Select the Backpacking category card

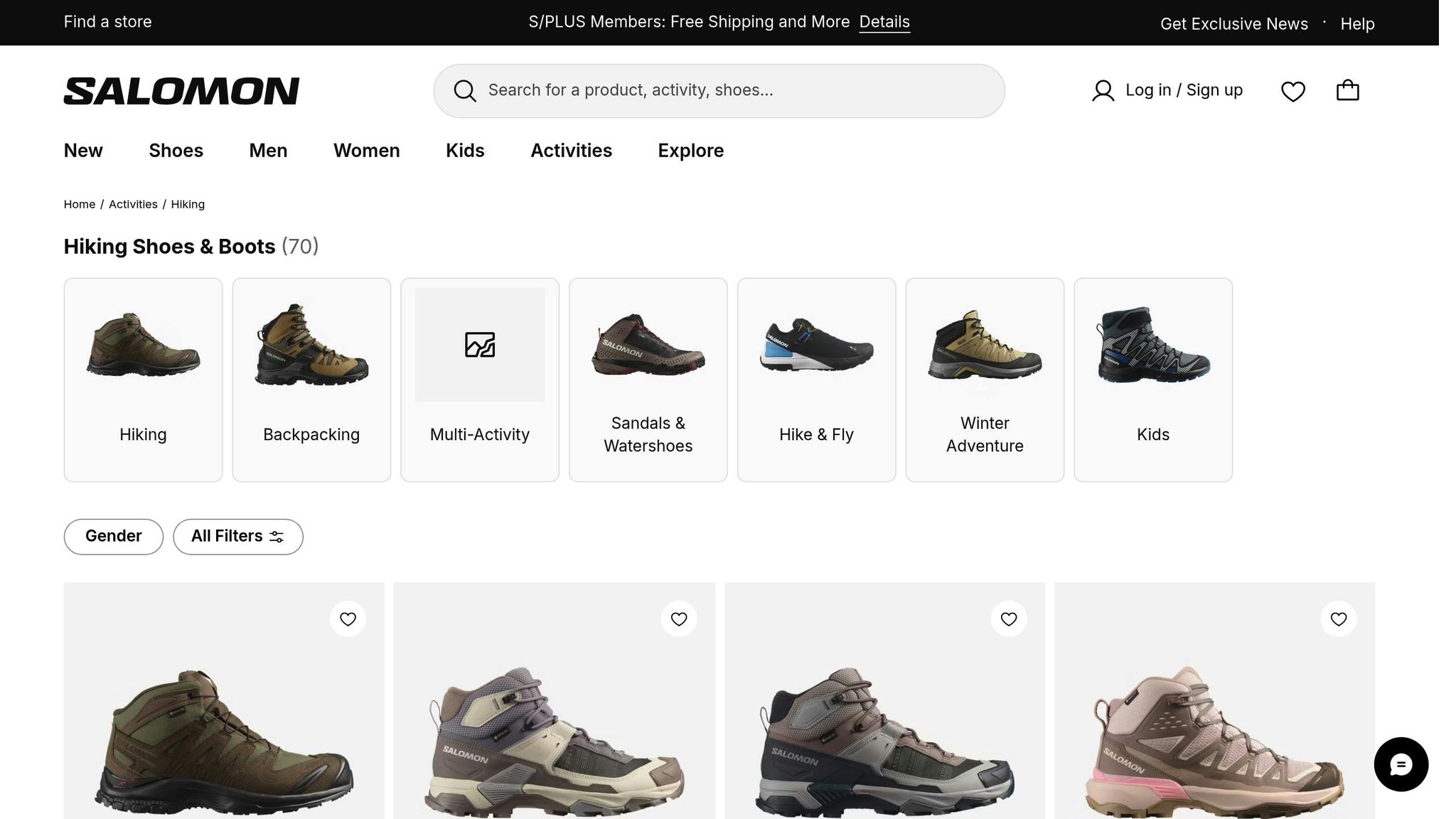tap(311, 380)
